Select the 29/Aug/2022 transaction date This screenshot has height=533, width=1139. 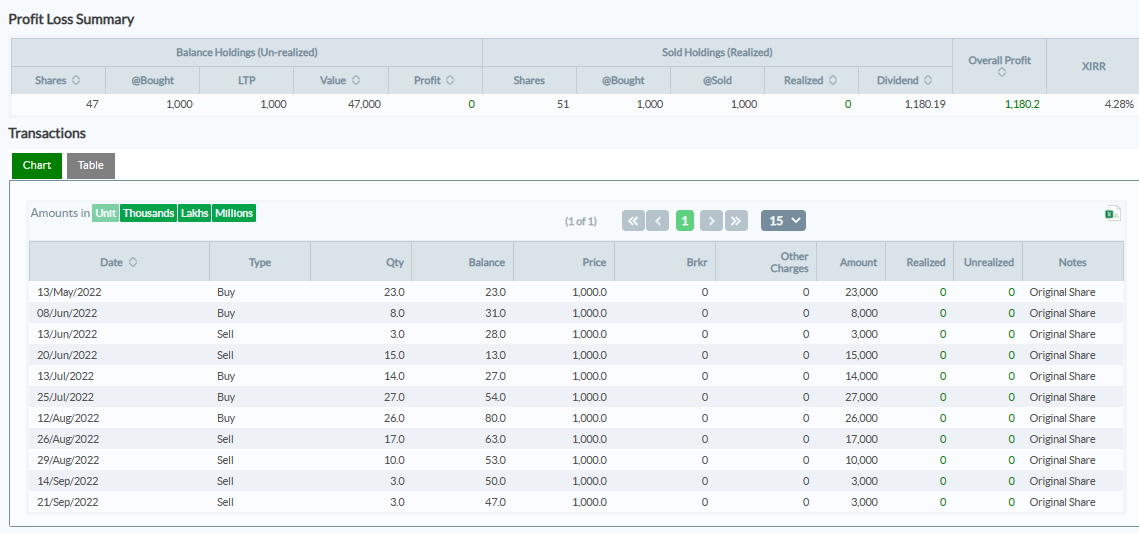68,460
